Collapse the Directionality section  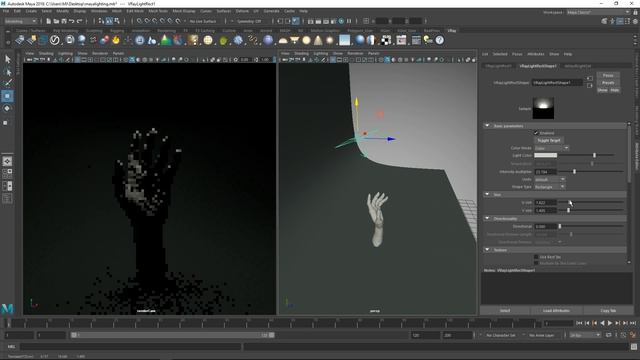coord(487,218)
